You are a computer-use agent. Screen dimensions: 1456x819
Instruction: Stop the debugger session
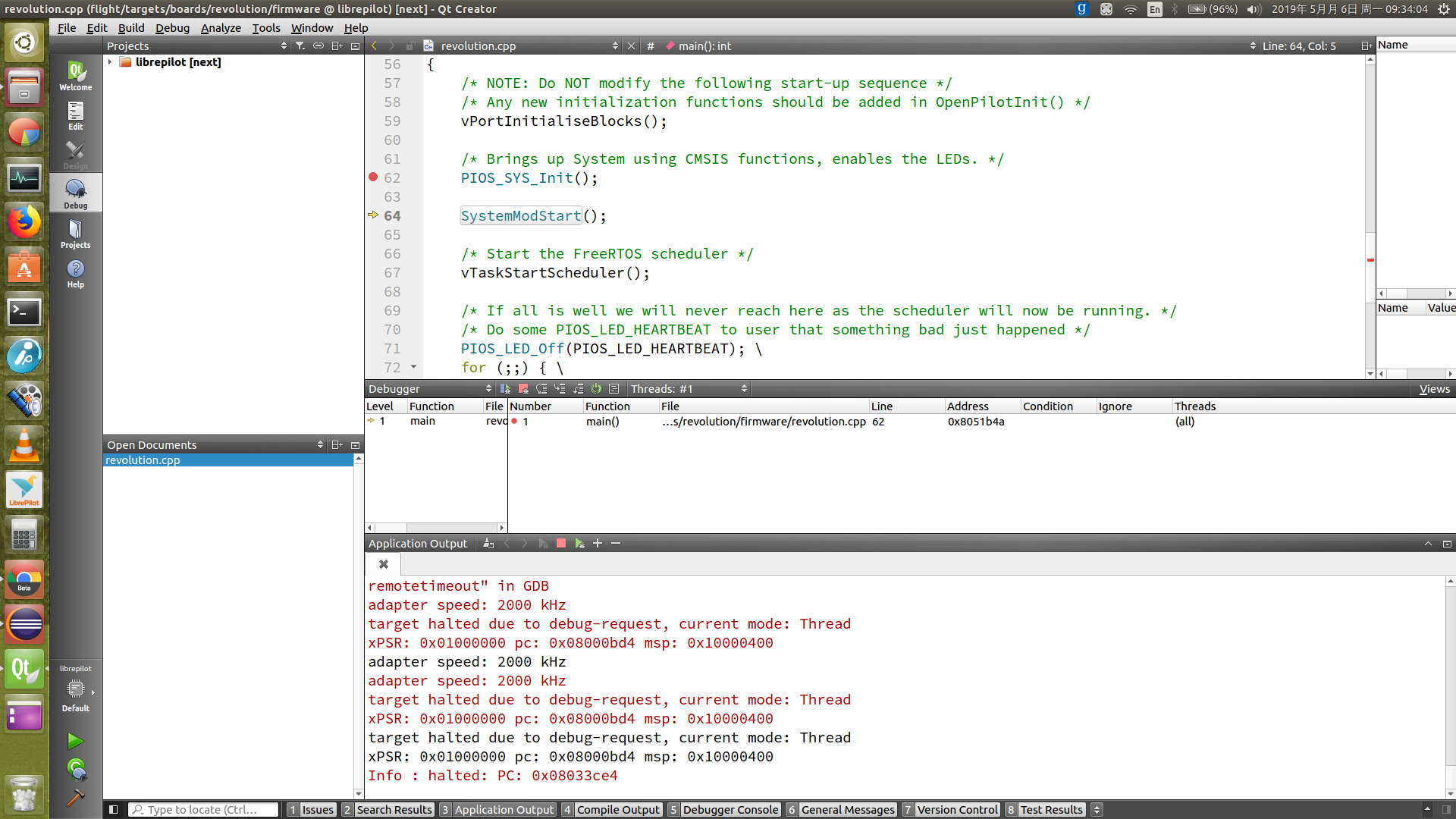coord(523,388)
